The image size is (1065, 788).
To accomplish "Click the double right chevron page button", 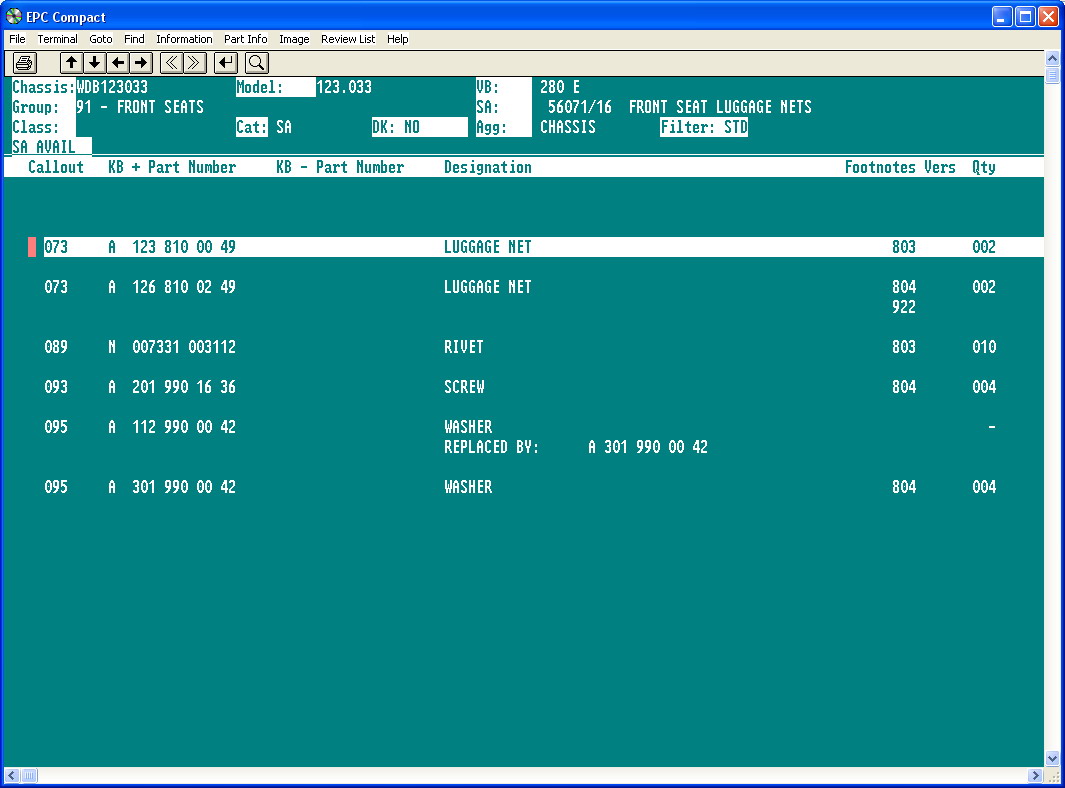I will (194, 63).
